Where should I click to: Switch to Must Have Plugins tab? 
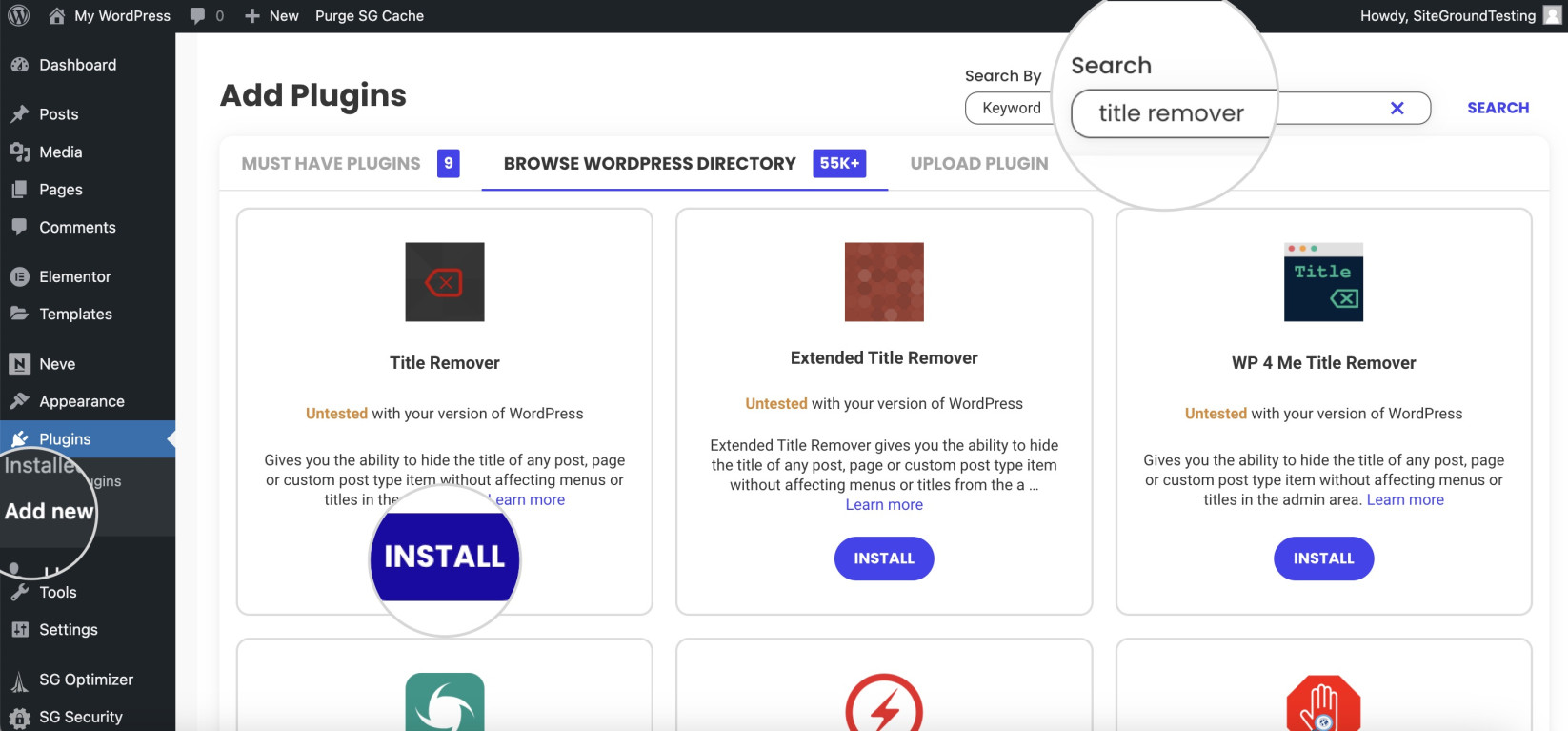point(350,164)
